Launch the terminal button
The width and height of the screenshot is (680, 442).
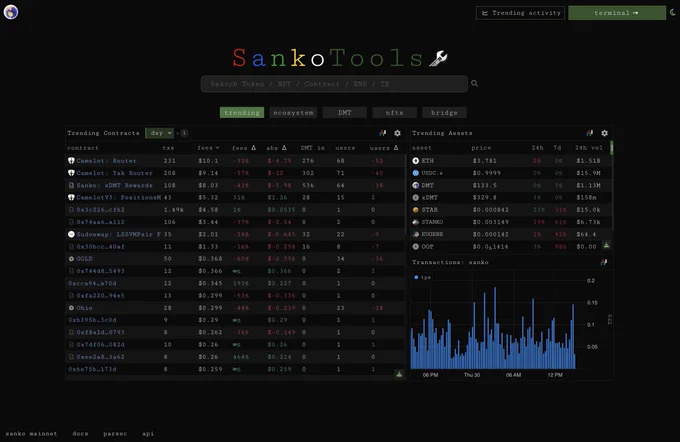pyautogui.click(x=617, y=13)
